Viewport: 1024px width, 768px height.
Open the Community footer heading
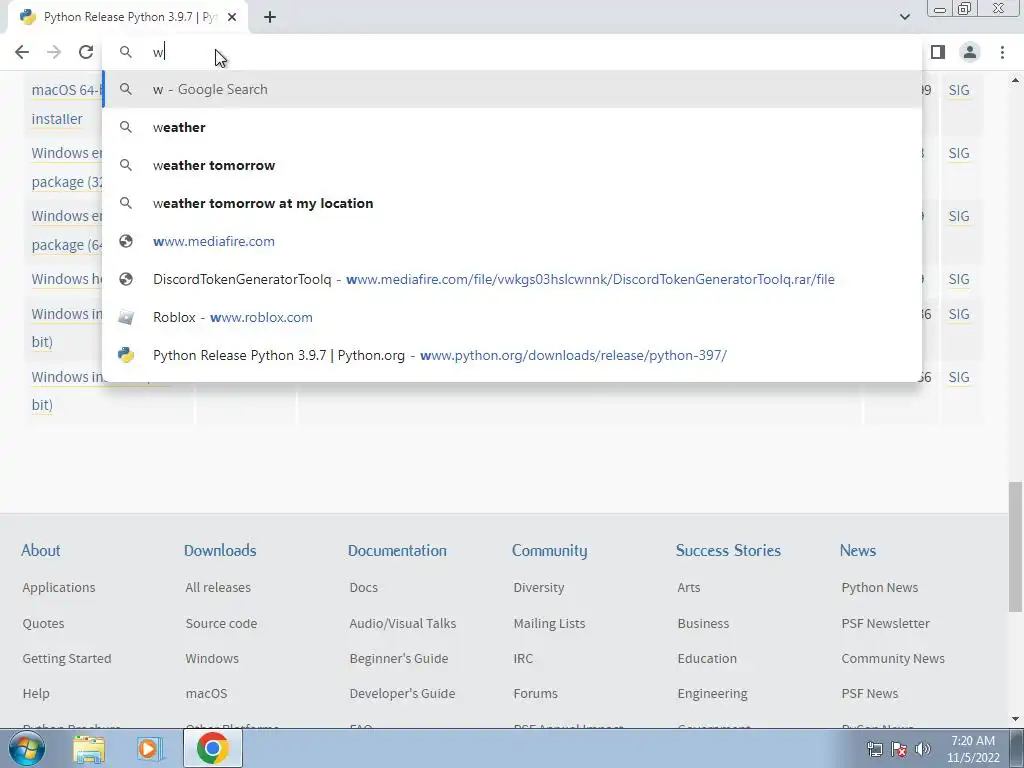(549, 551)
